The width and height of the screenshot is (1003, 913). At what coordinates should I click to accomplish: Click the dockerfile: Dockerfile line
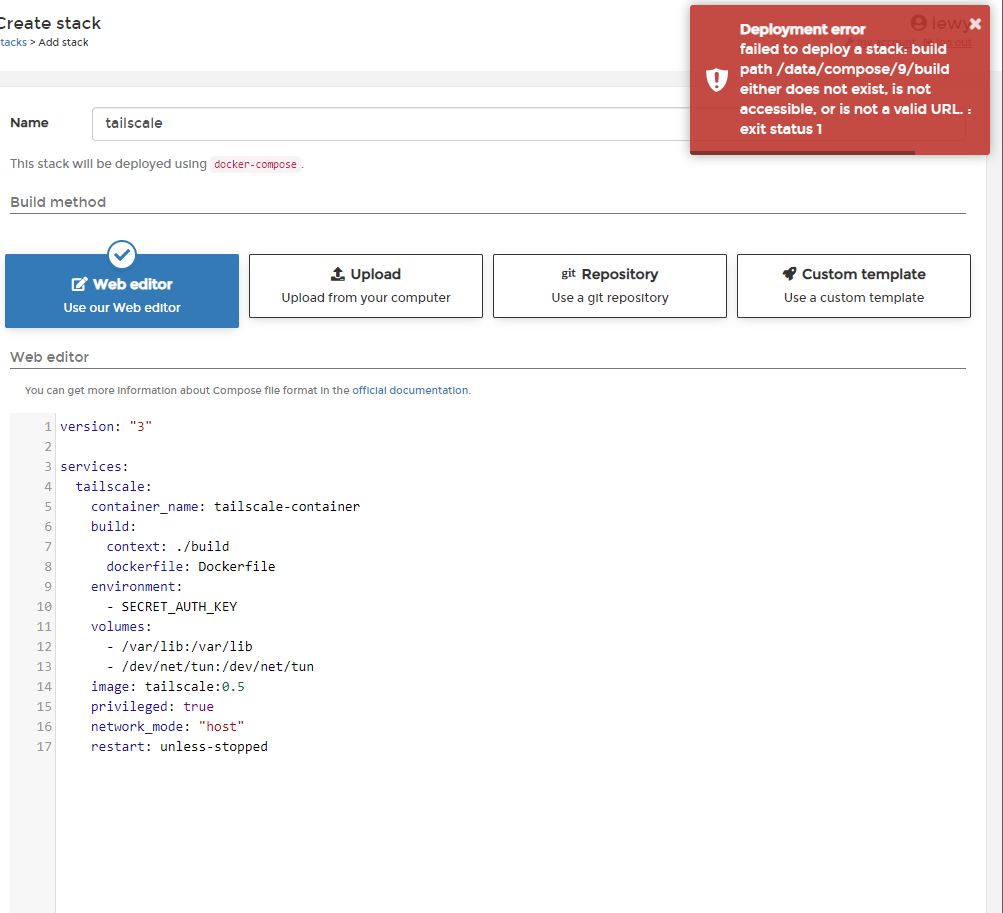point(191,566)
